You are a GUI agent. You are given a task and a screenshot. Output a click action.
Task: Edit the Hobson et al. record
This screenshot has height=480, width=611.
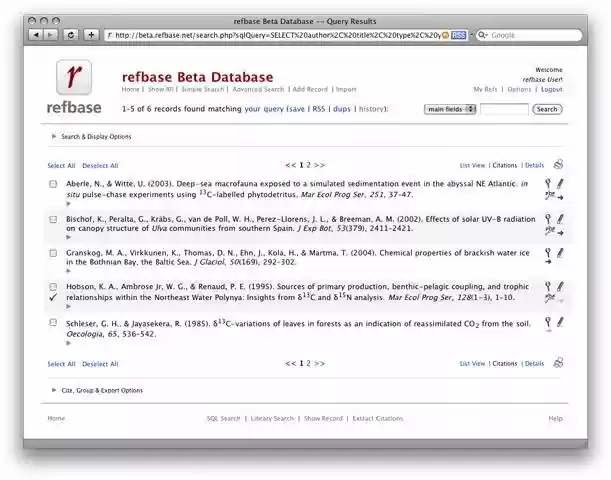tap(560, 286)
